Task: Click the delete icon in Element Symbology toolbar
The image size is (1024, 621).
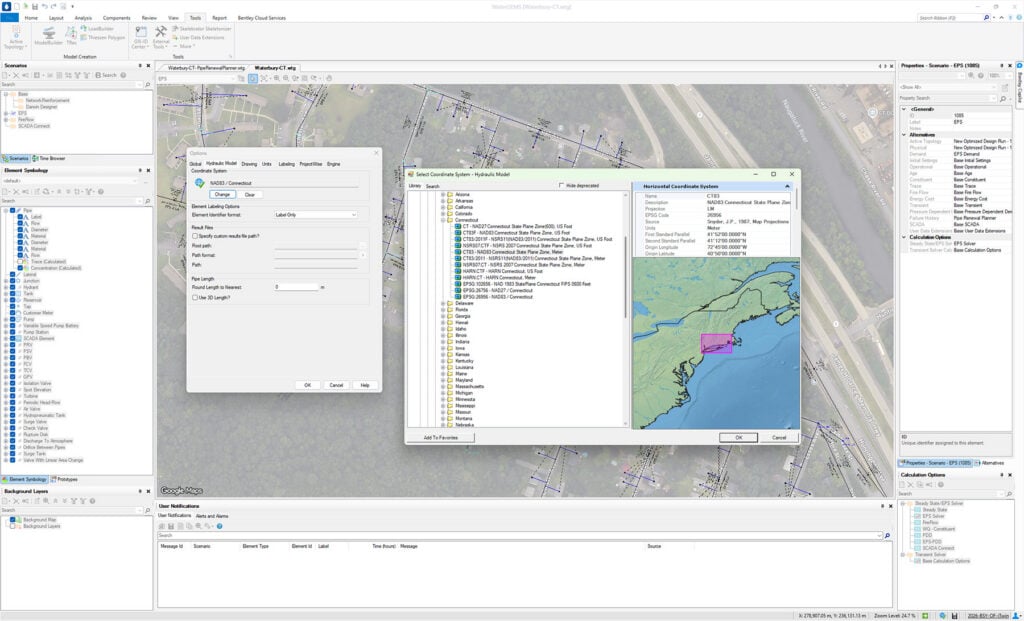Action: [x=16, y=191]
